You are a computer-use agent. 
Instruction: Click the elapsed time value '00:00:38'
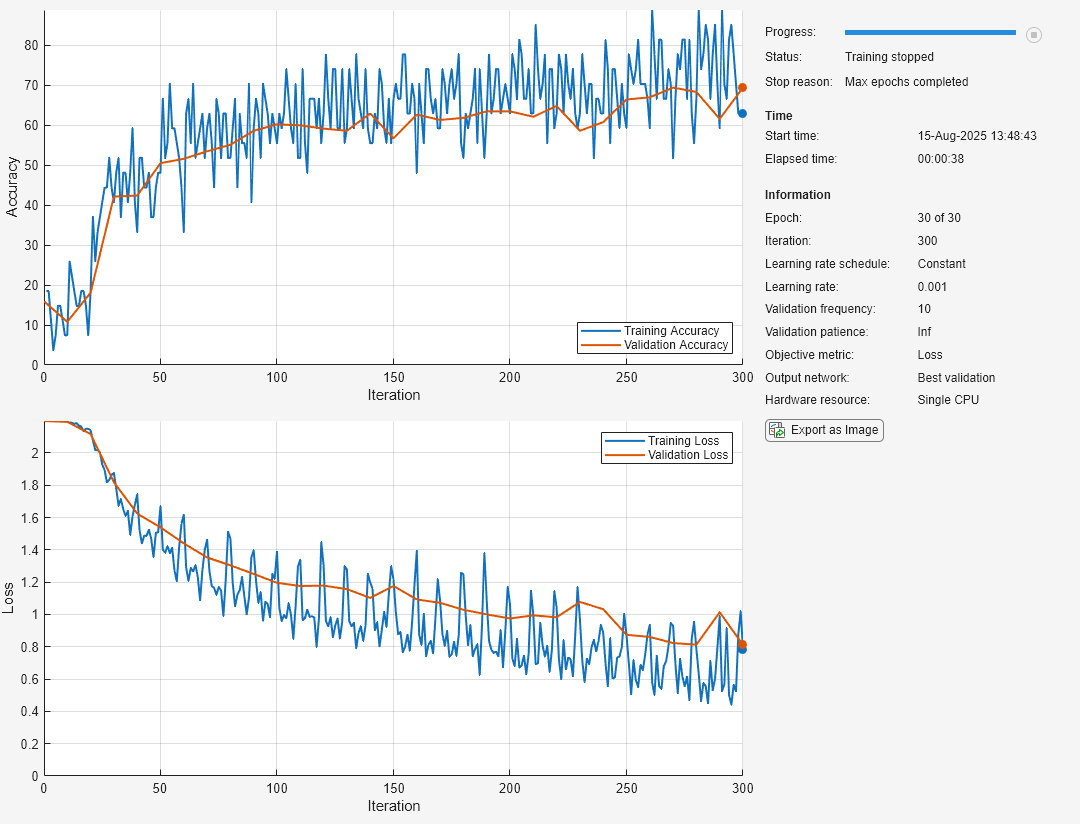(x=940, y=158)
